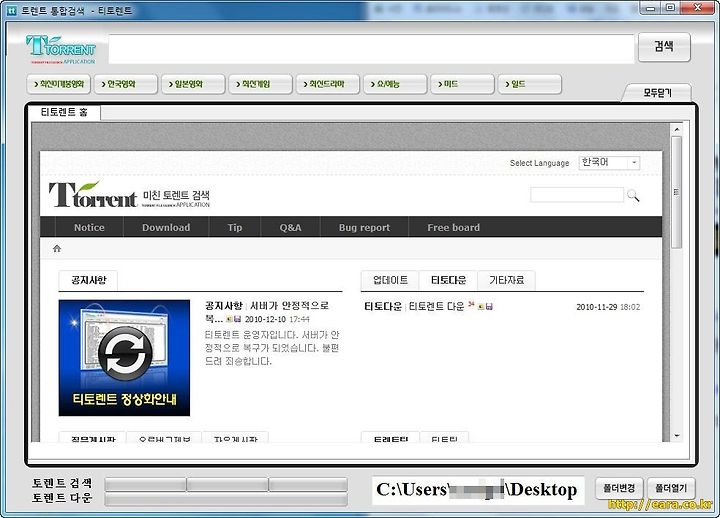The image size is (720, 518).
Task: Open the 티토렌트 다운 post link
Action: (x=436, y=306)
